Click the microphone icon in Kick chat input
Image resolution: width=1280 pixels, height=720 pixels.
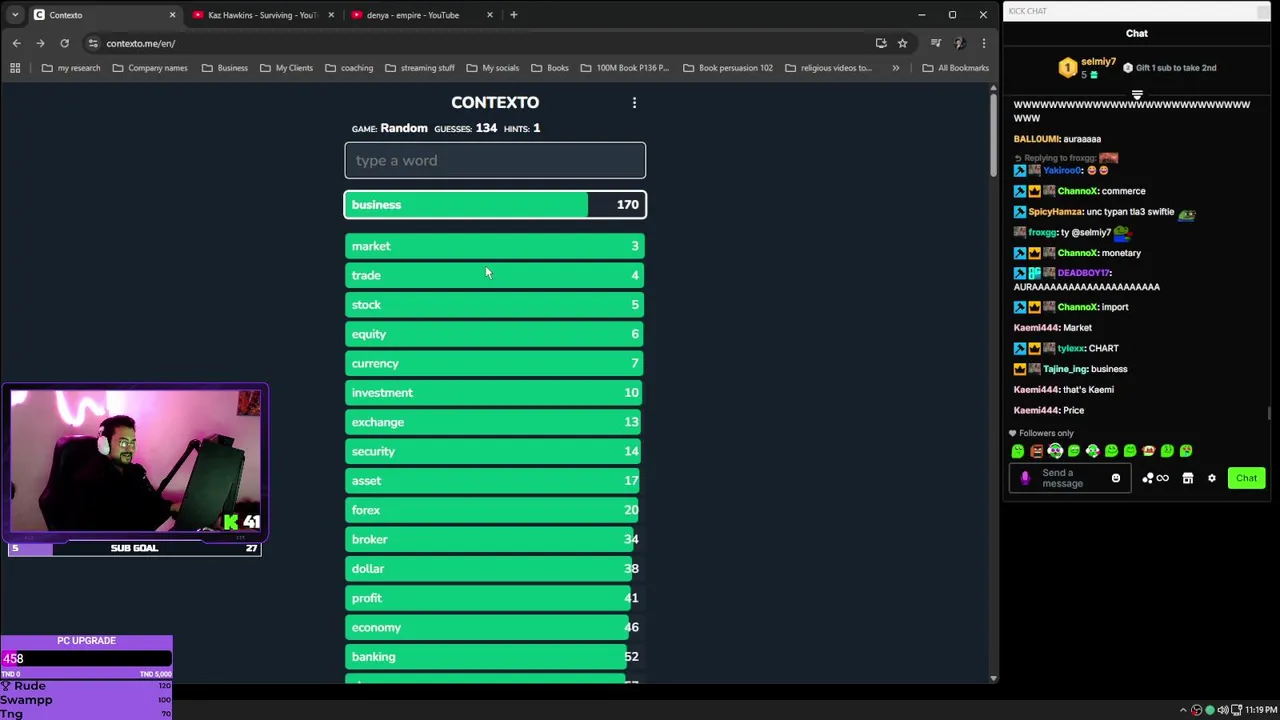coord(1025,478)
